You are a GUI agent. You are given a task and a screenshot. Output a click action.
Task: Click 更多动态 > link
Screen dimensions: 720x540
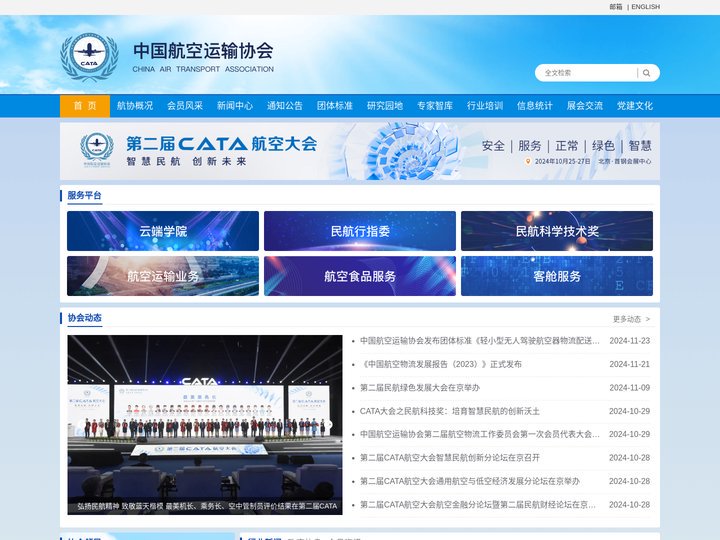click(631, 319)
